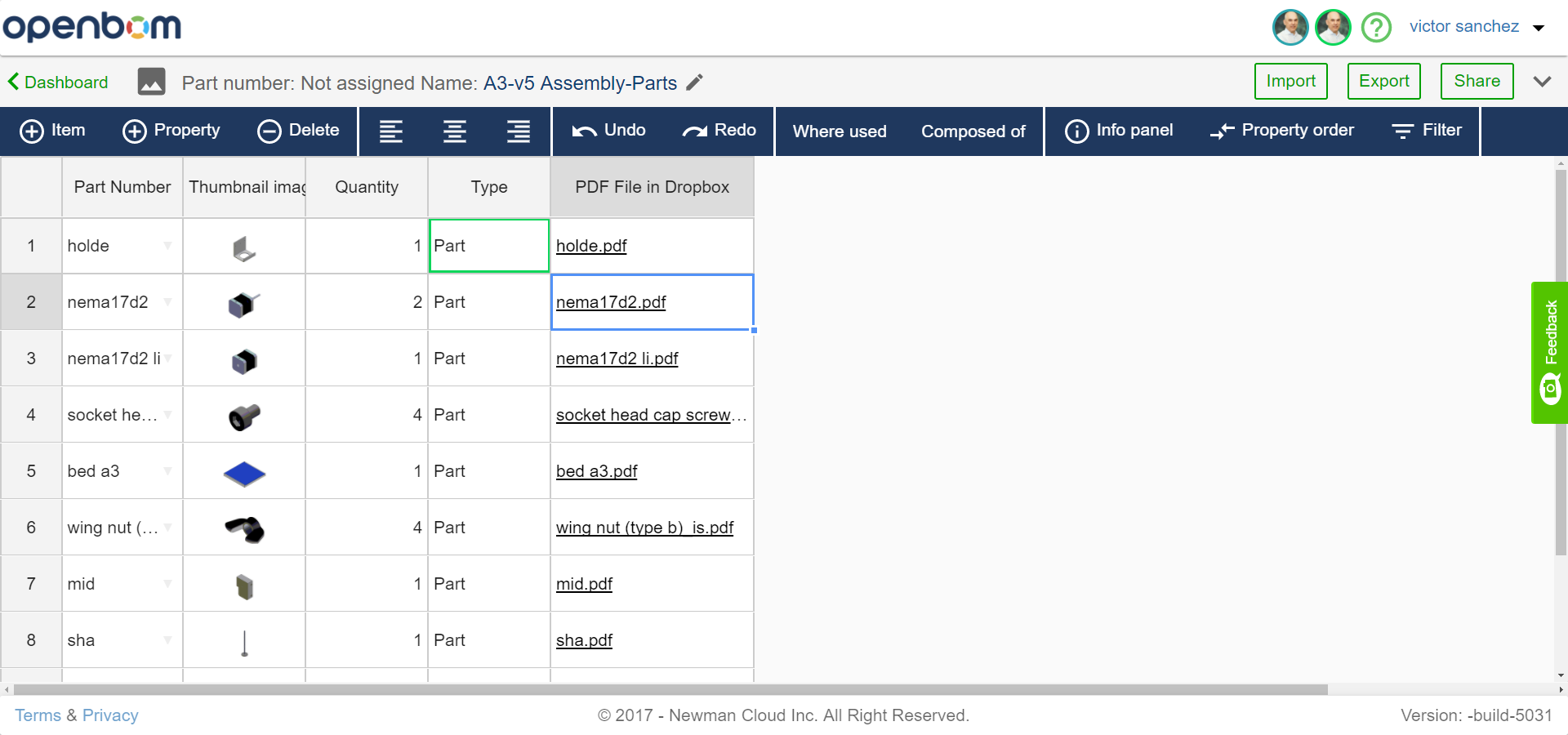Click the align right icon

[519, 131]
